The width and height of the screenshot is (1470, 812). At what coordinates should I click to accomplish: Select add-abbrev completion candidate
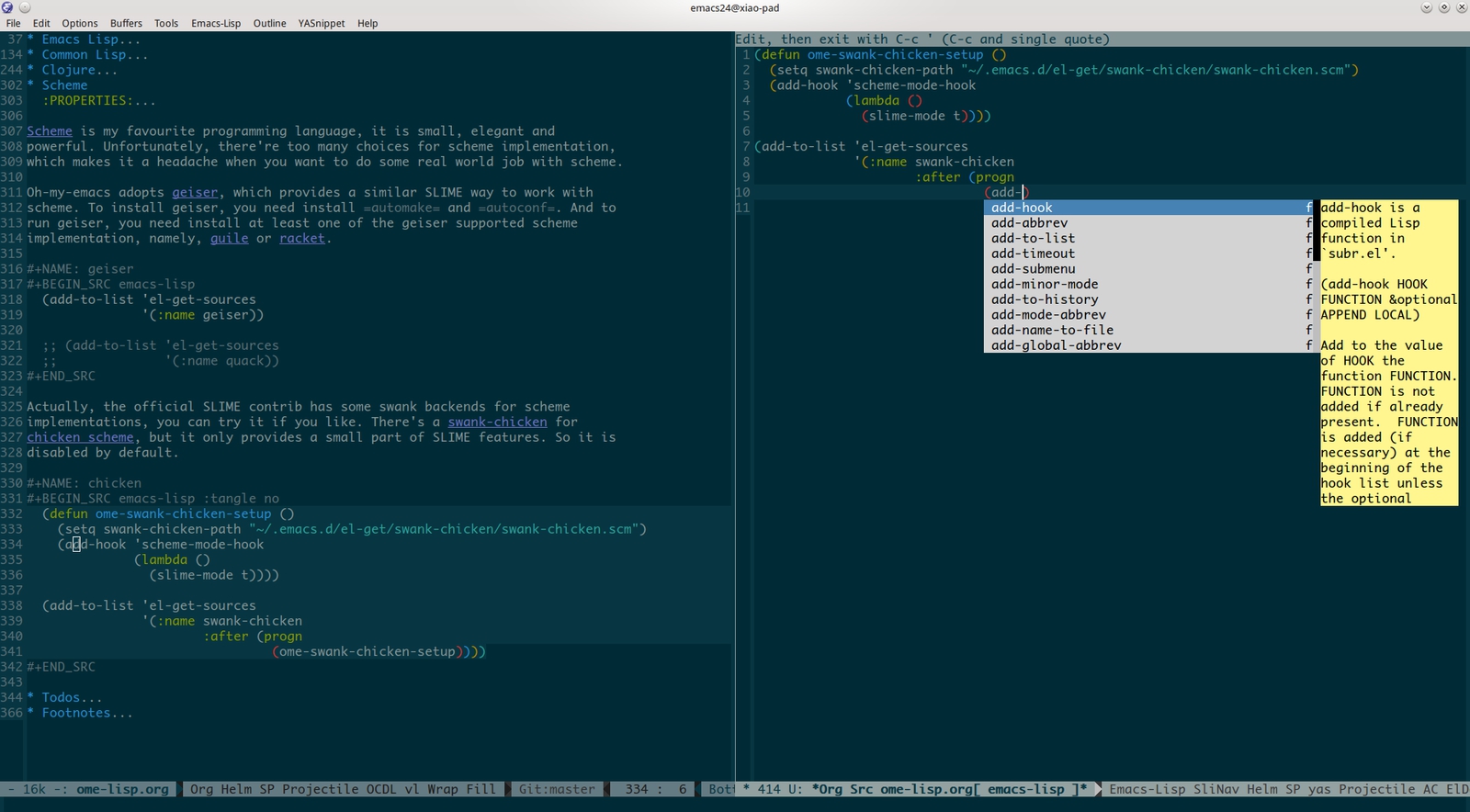click(x=1148, y=223)
